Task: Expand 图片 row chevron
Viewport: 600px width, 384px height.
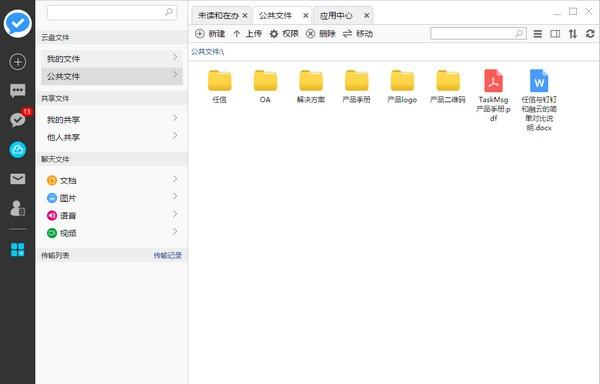Action: point(175,196)
